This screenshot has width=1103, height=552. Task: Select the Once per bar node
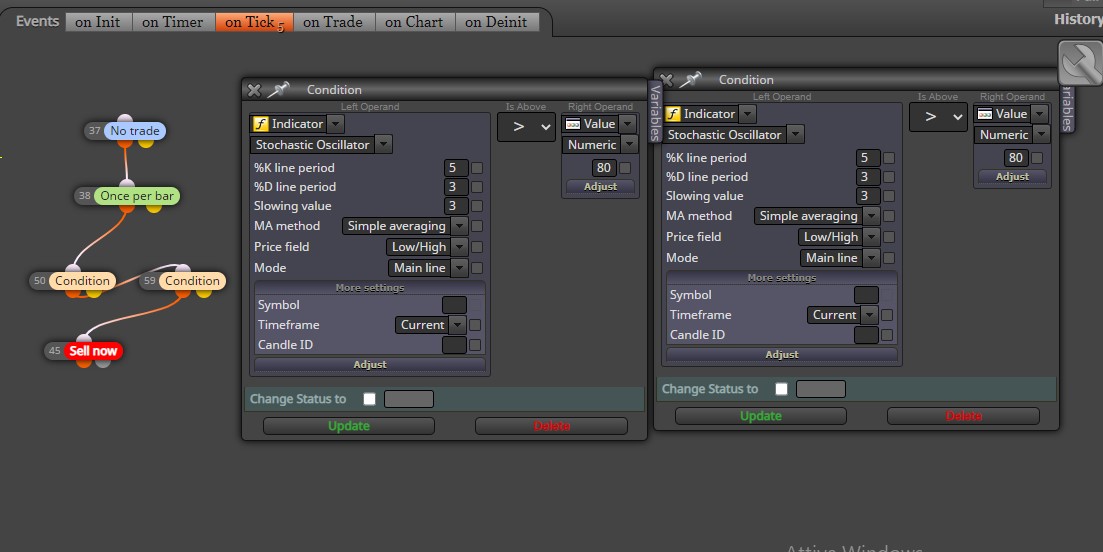(136, 195)
